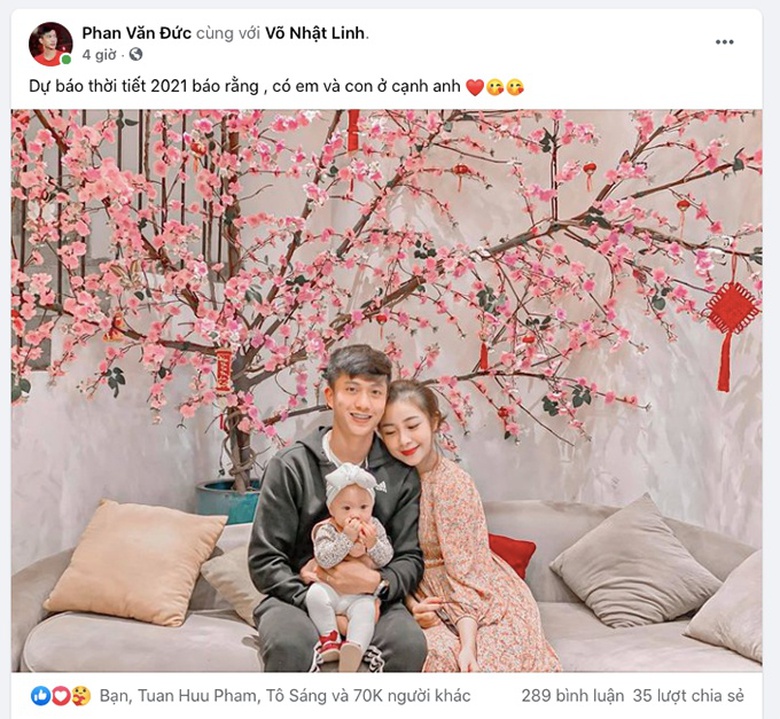Click the post caption text about 2021
The width and height of the screenshot is (780, 719).
point(245,87)
